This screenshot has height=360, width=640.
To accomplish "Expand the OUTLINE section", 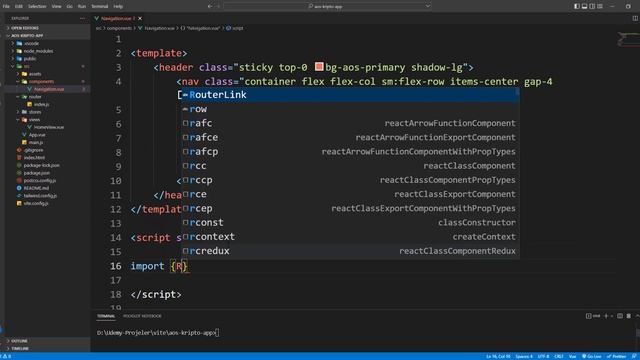I will click(x=47, y=341).
